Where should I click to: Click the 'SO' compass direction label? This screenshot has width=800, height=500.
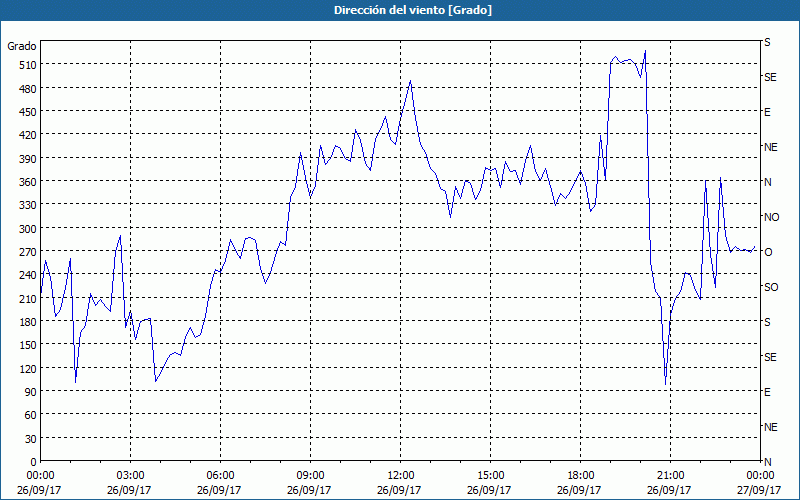tap(771, 287)
